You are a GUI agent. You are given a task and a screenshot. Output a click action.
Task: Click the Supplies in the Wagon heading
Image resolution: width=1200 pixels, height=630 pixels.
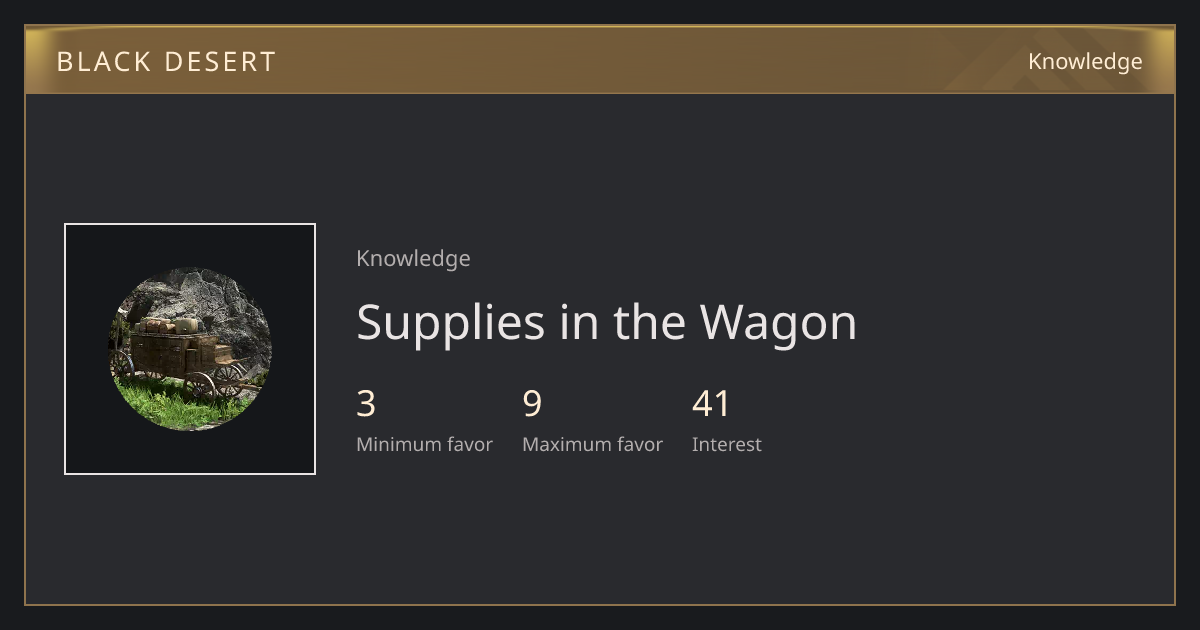607,323
